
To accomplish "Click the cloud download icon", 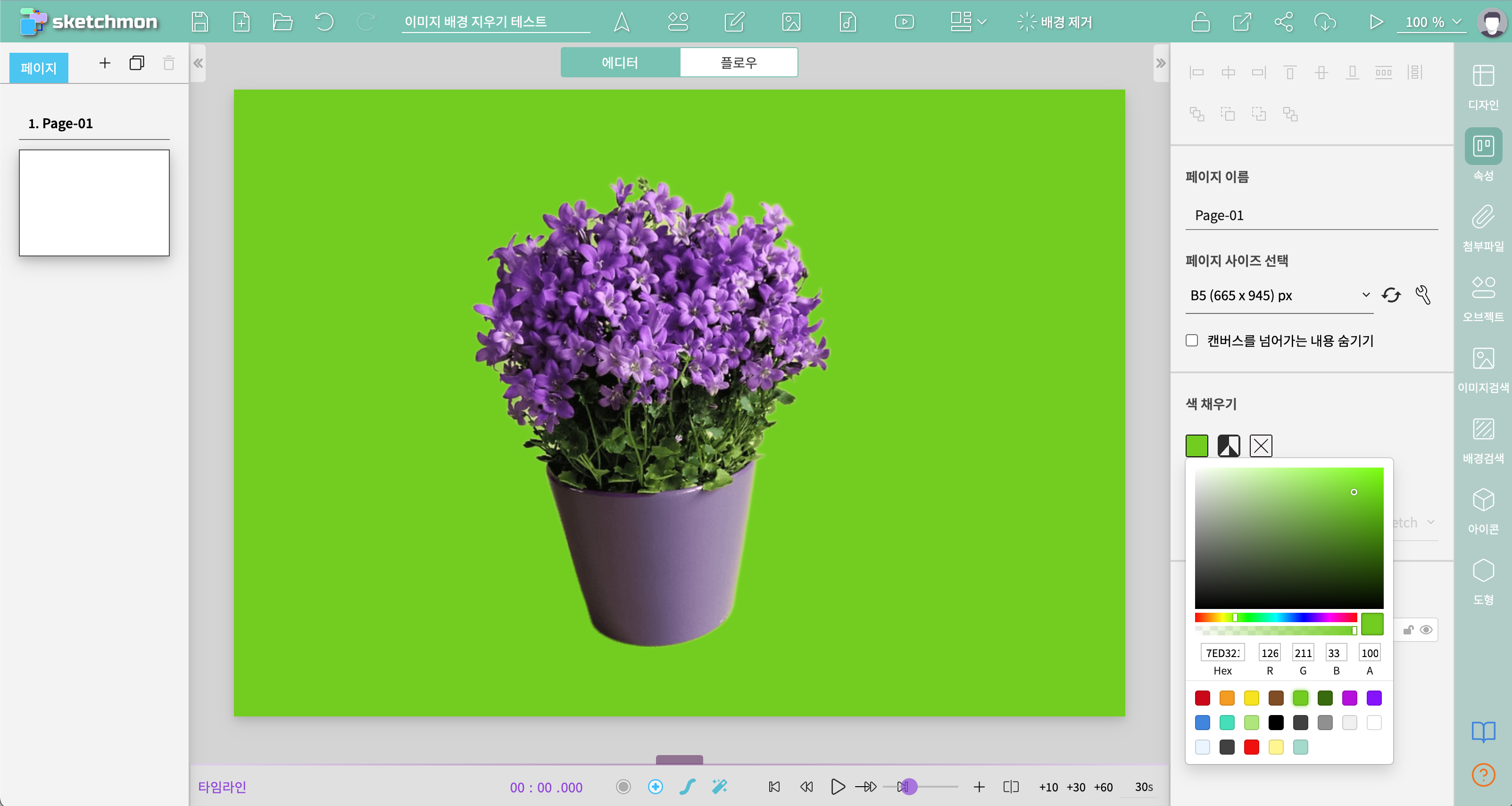I will point(1325,22).
